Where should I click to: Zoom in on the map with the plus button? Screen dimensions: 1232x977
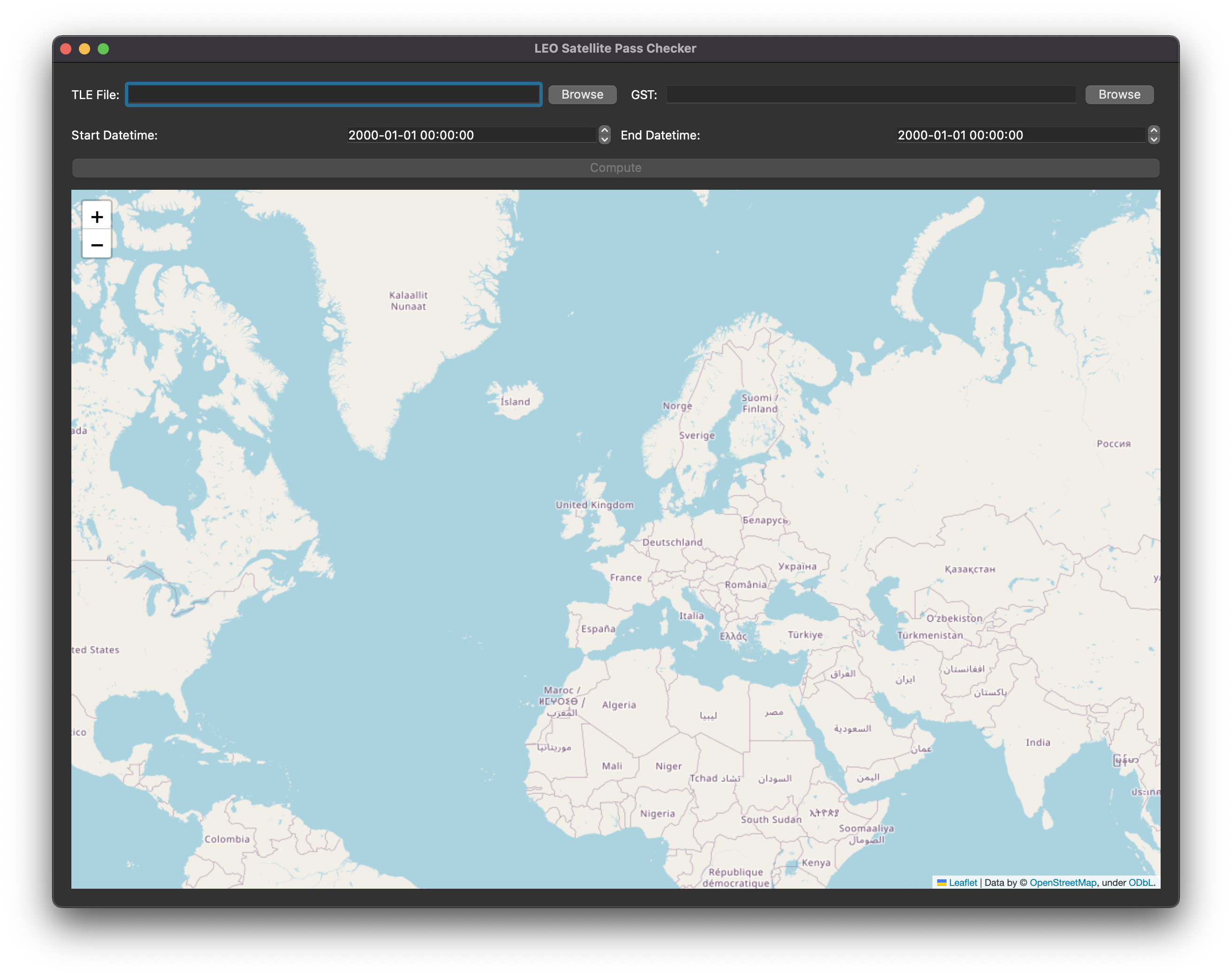tap(97, 217)
